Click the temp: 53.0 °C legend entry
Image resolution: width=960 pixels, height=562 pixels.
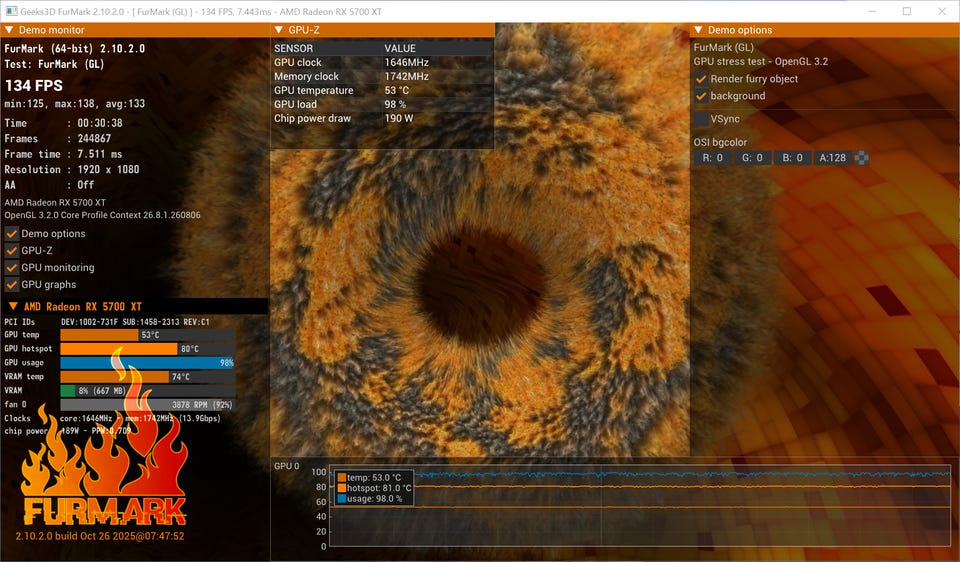pyautogui.click(x=369, y=478)
